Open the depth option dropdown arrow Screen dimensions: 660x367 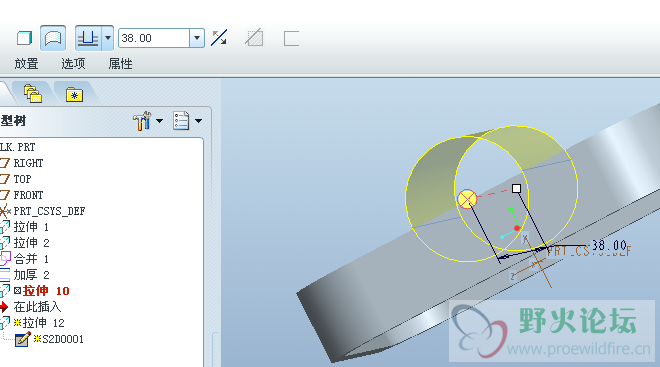(x=108, y=38)
